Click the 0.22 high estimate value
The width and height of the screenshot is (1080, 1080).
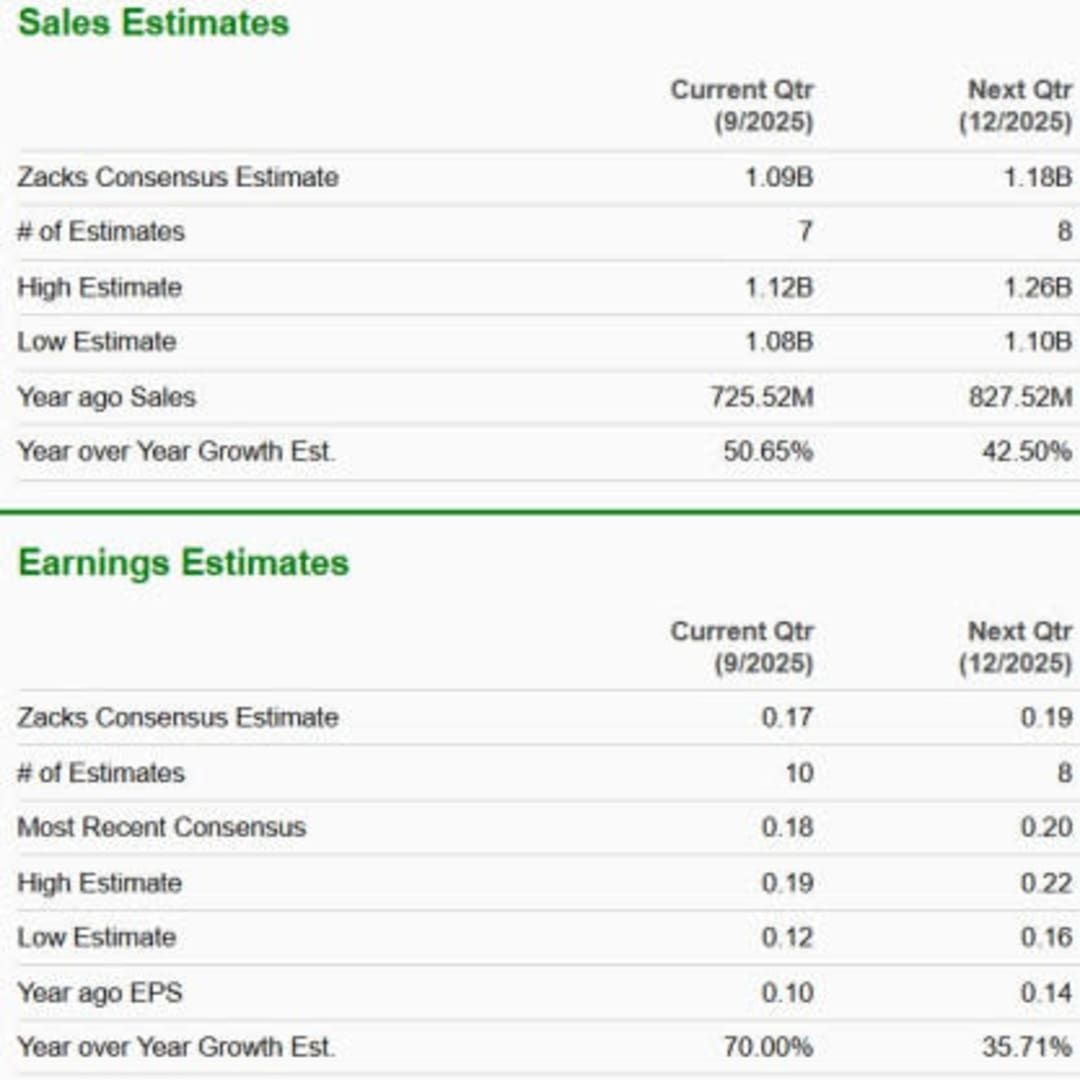click(x=1046, y=883)
